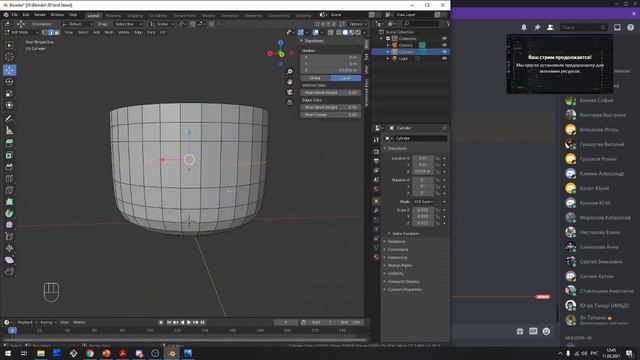Play the animation forward
Screen dimensions: 640x360
coord(189,322)
